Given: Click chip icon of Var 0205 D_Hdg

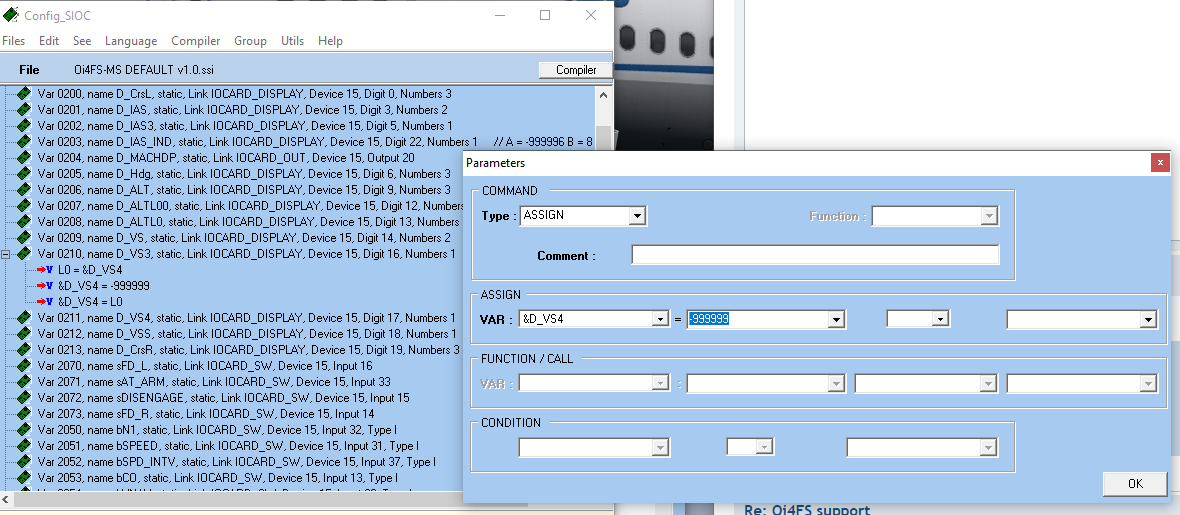Looking at the screenshot, I should pyautogui.click(x=25, y=174).
